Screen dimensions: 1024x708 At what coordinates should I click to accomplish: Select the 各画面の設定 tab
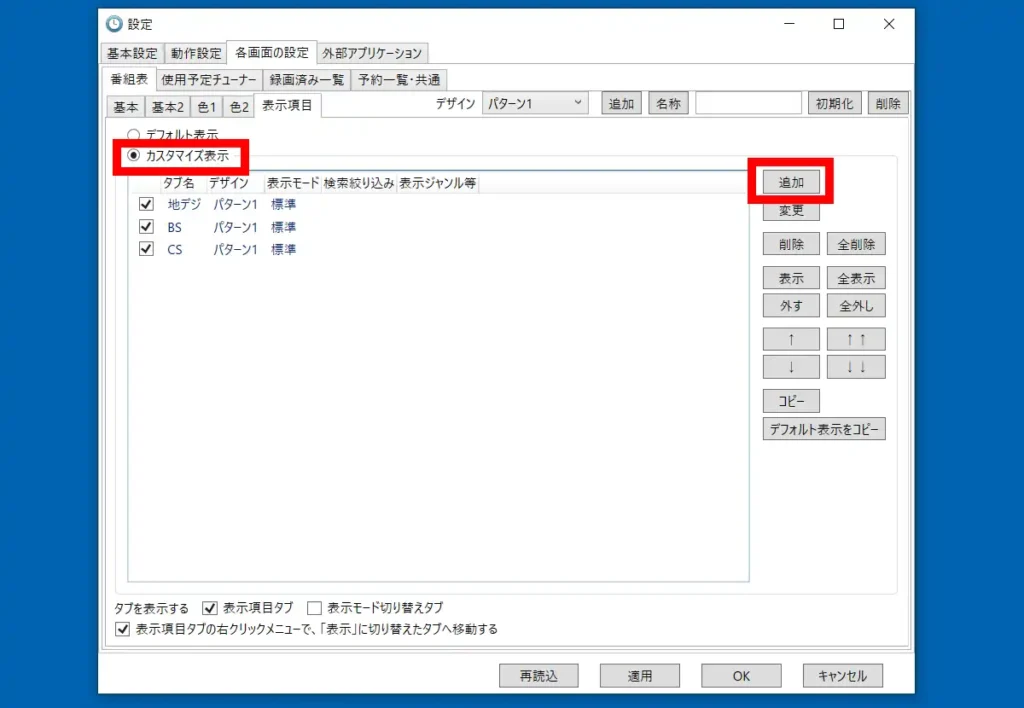coord(272,52)
